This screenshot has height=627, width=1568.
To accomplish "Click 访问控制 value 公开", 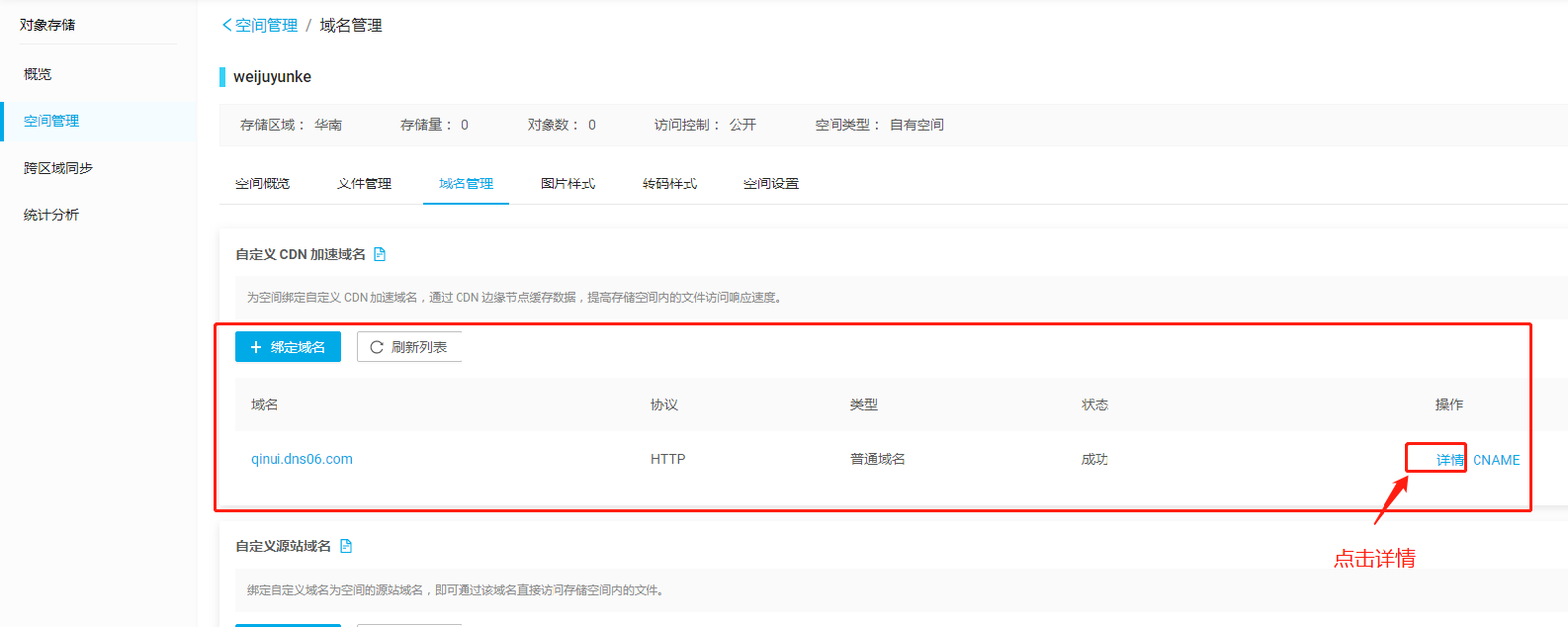I will click(742, 125).
